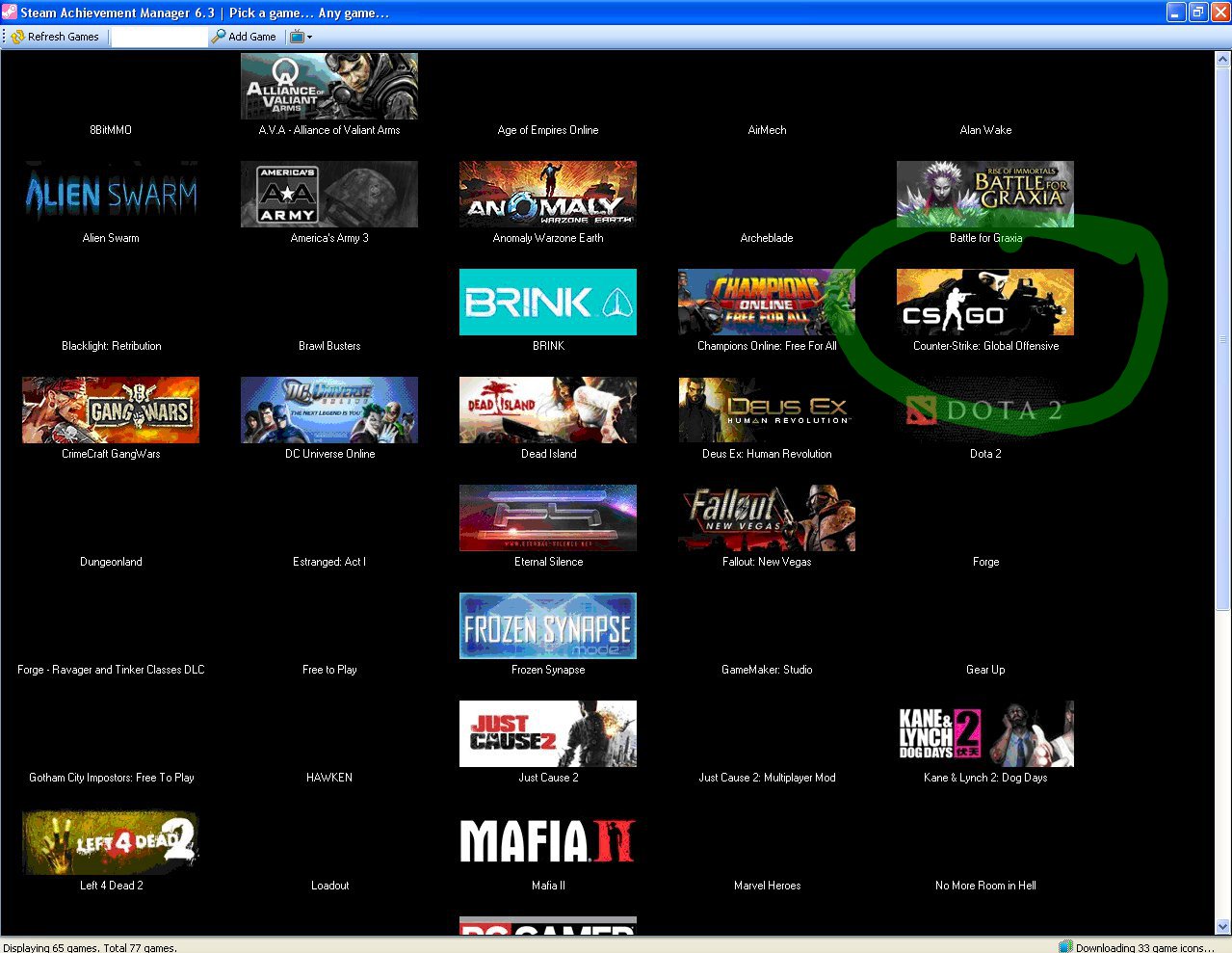Focus the game ID input field
This screenshot has width=1232, height=953.
(x=159, y=37)
